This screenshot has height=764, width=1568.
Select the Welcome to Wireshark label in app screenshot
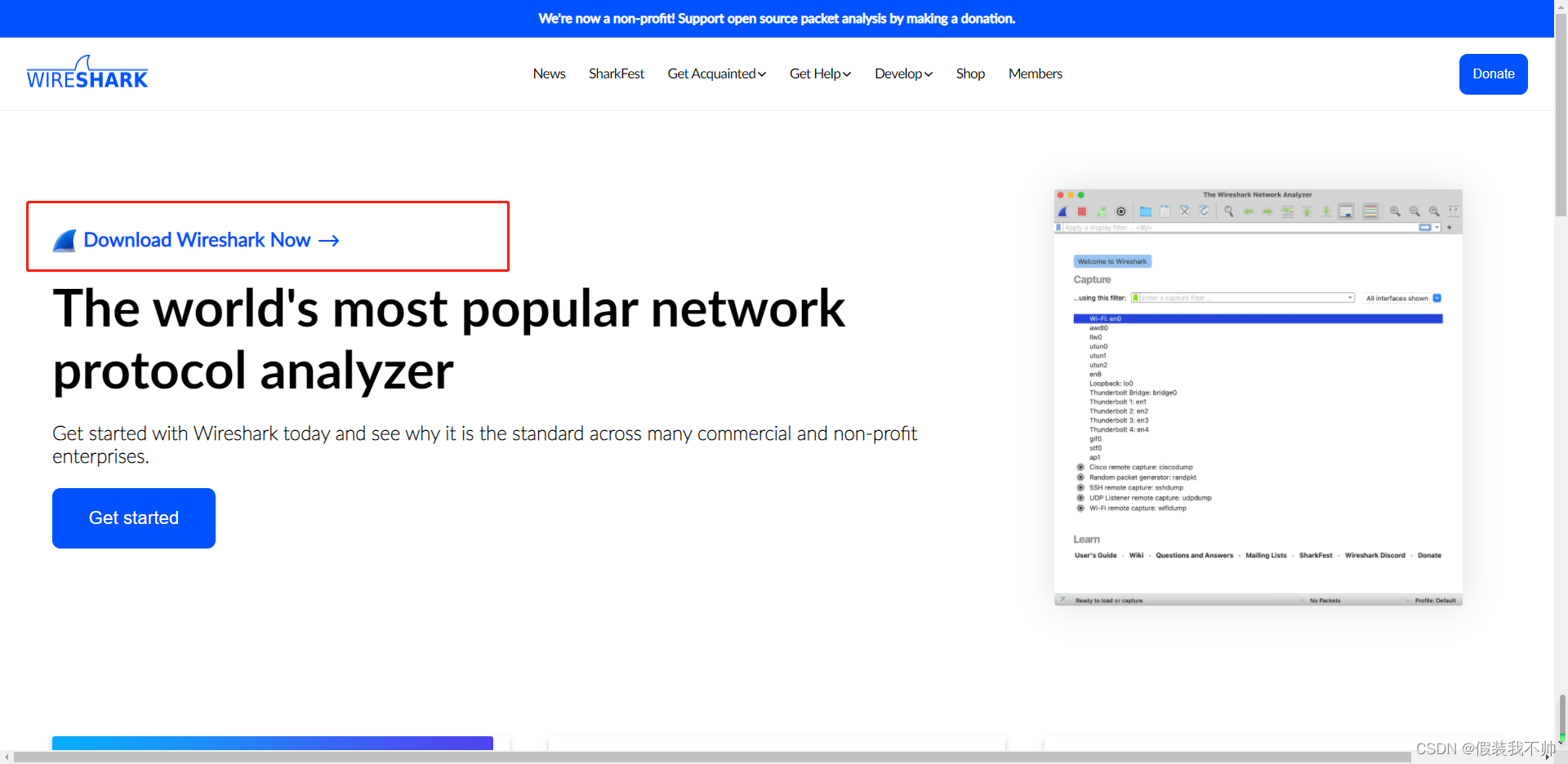click(x=1112, y=261)
